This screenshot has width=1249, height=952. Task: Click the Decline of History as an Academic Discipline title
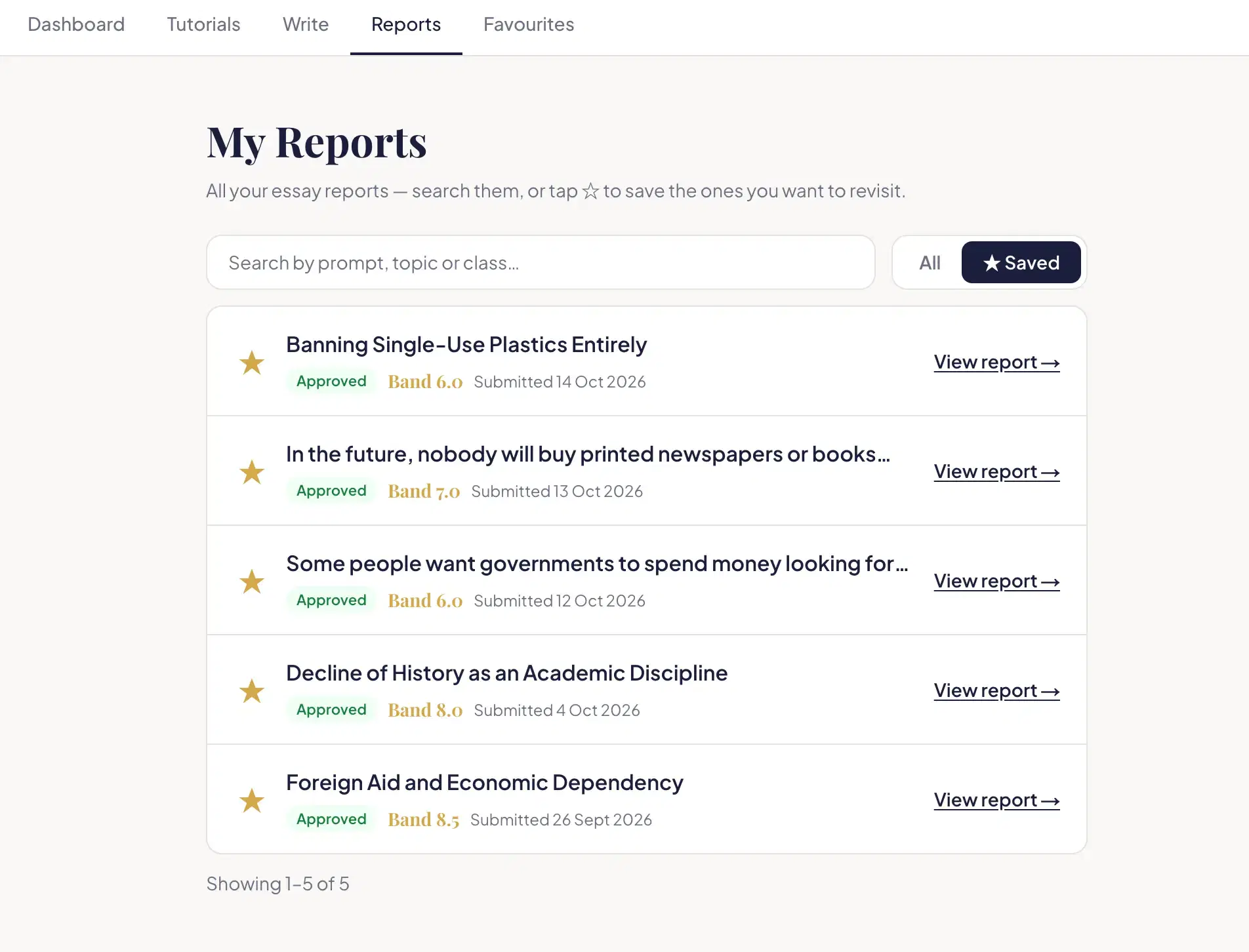coord(507,673)
